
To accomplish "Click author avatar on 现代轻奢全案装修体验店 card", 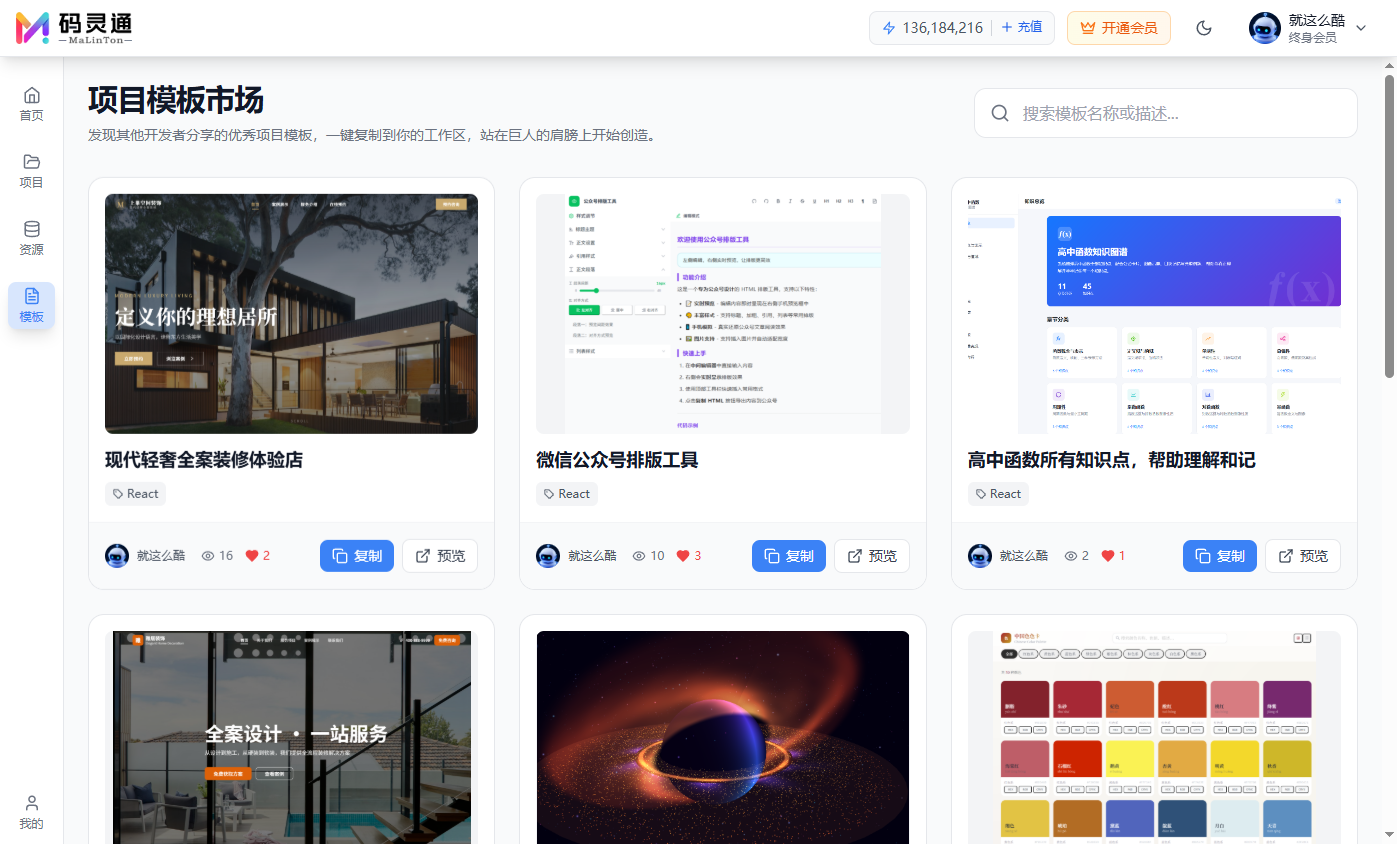I will tap(117, 556).
